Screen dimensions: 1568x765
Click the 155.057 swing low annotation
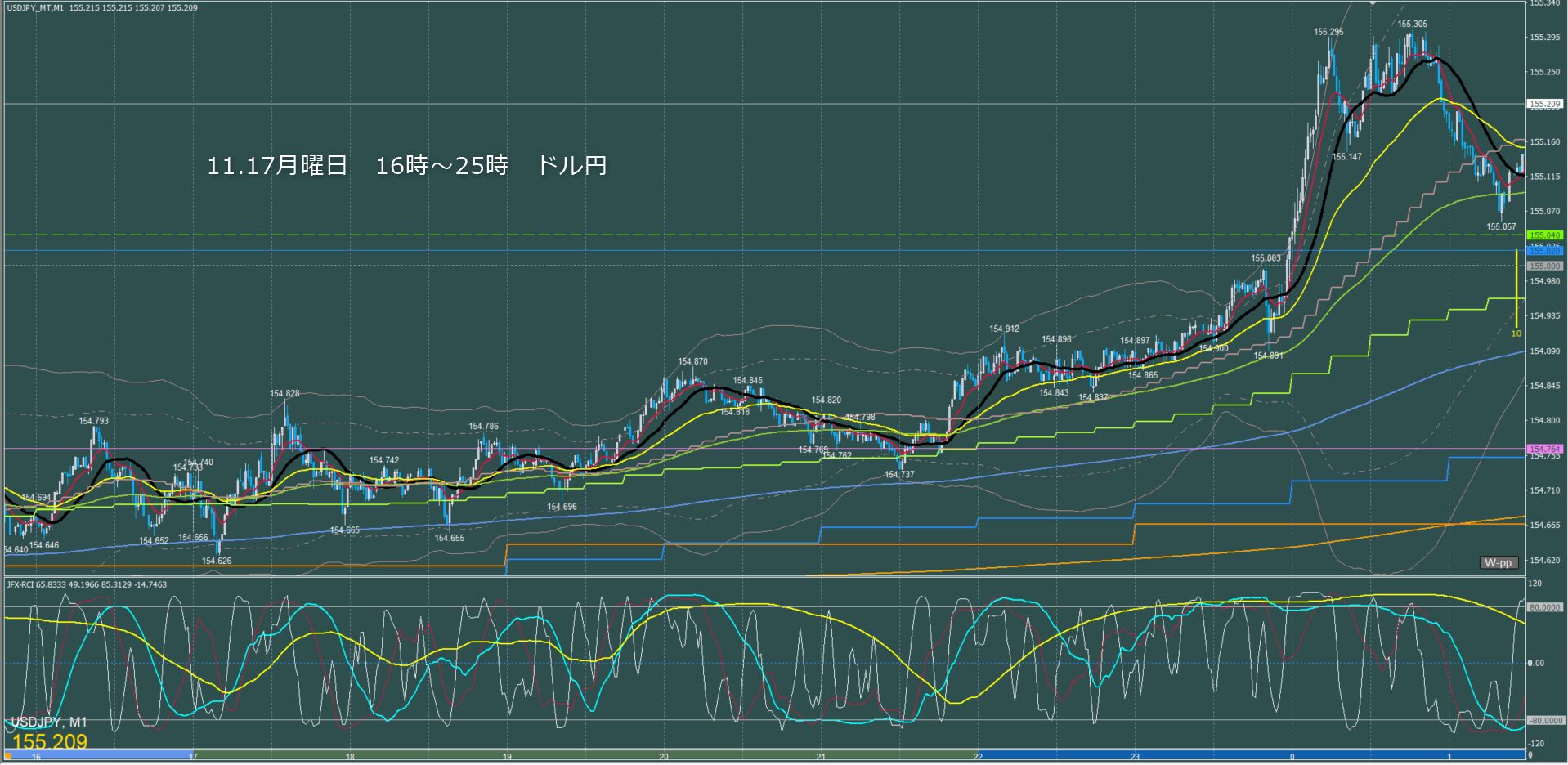coord(1501,226)
